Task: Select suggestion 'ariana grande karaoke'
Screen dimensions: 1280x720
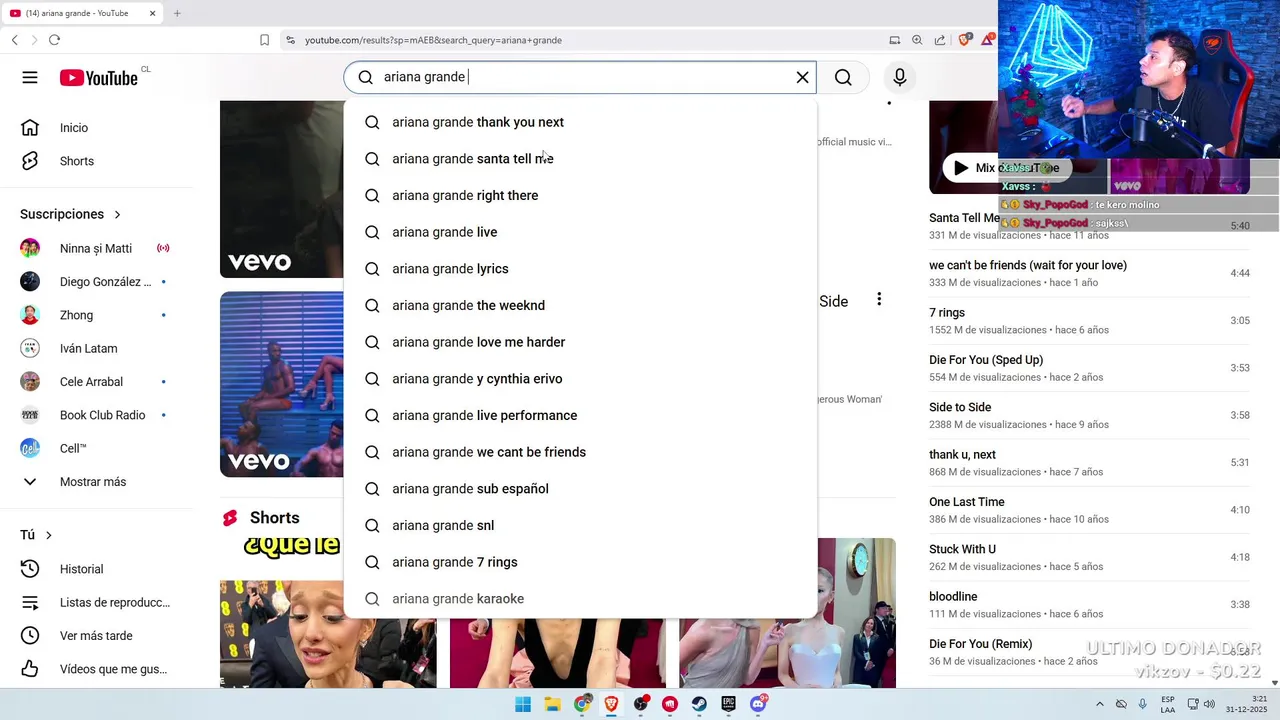Action: coord(580,599)
